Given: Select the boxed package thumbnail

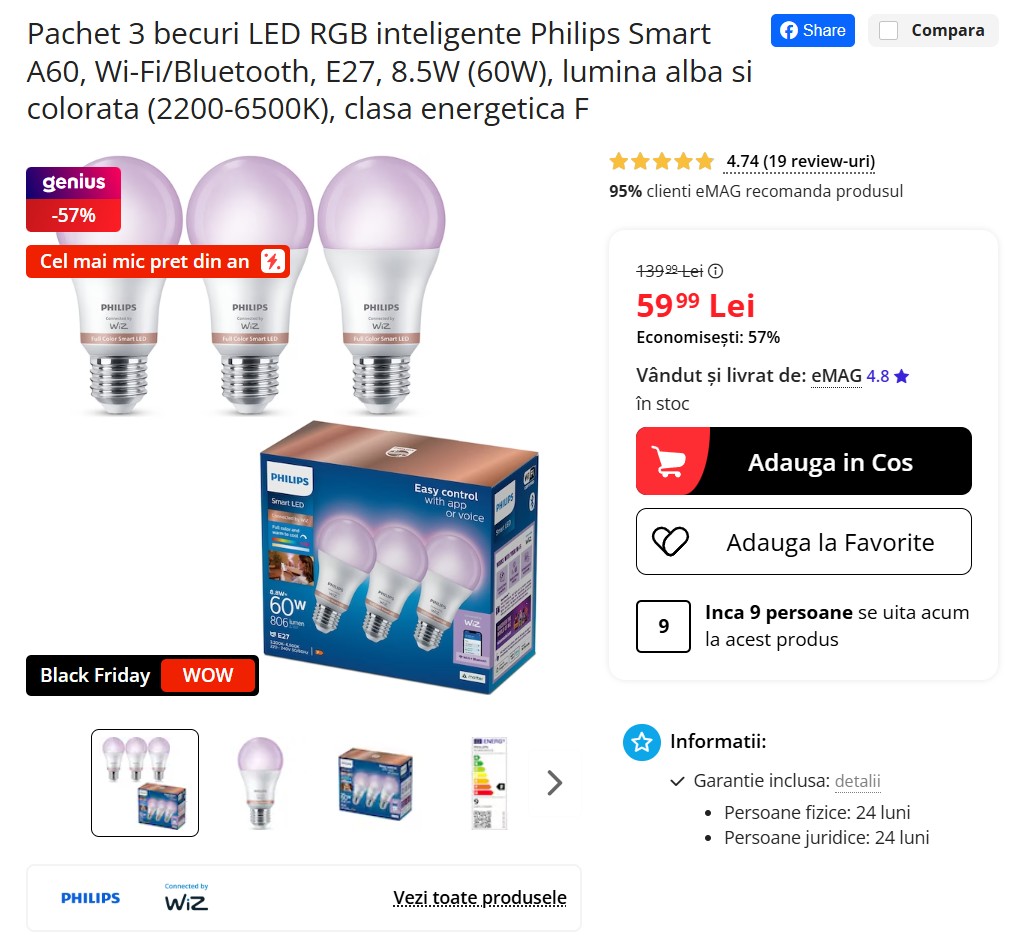Looking at the screenshot, I should coord(376,783).
